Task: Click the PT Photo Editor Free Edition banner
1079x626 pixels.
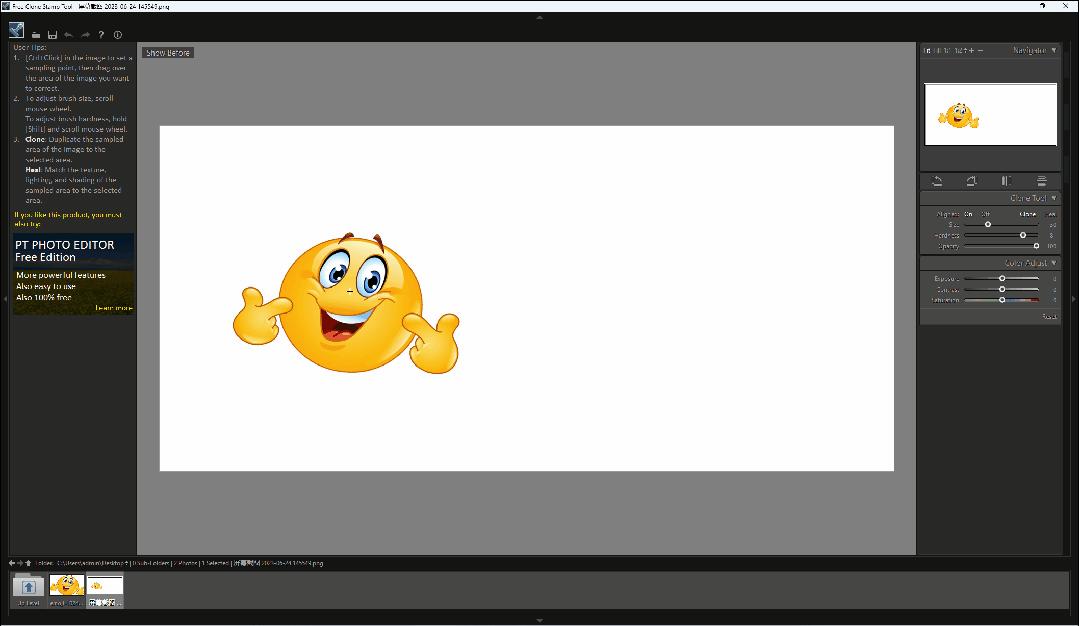Action: (x=73, y=274)
